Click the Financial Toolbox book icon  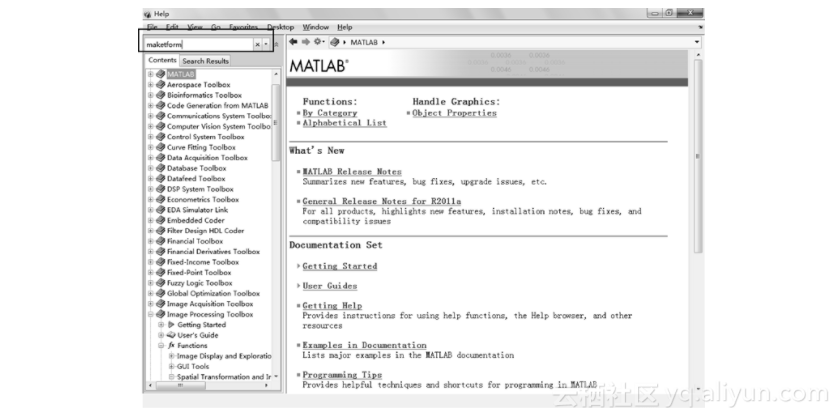click(161, 241)
